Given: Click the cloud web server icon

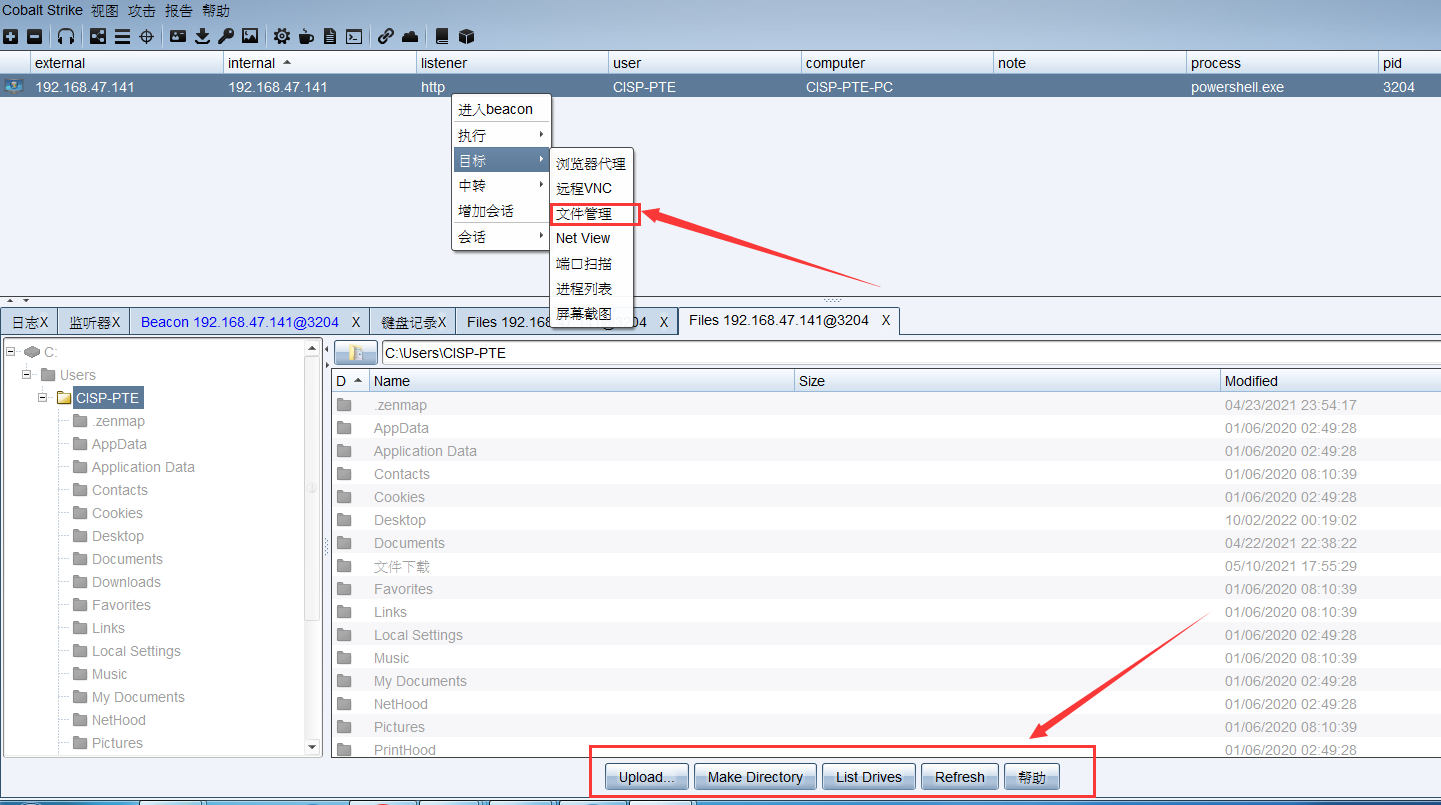Looking at the screenshot, I should (x=410, y=36).
